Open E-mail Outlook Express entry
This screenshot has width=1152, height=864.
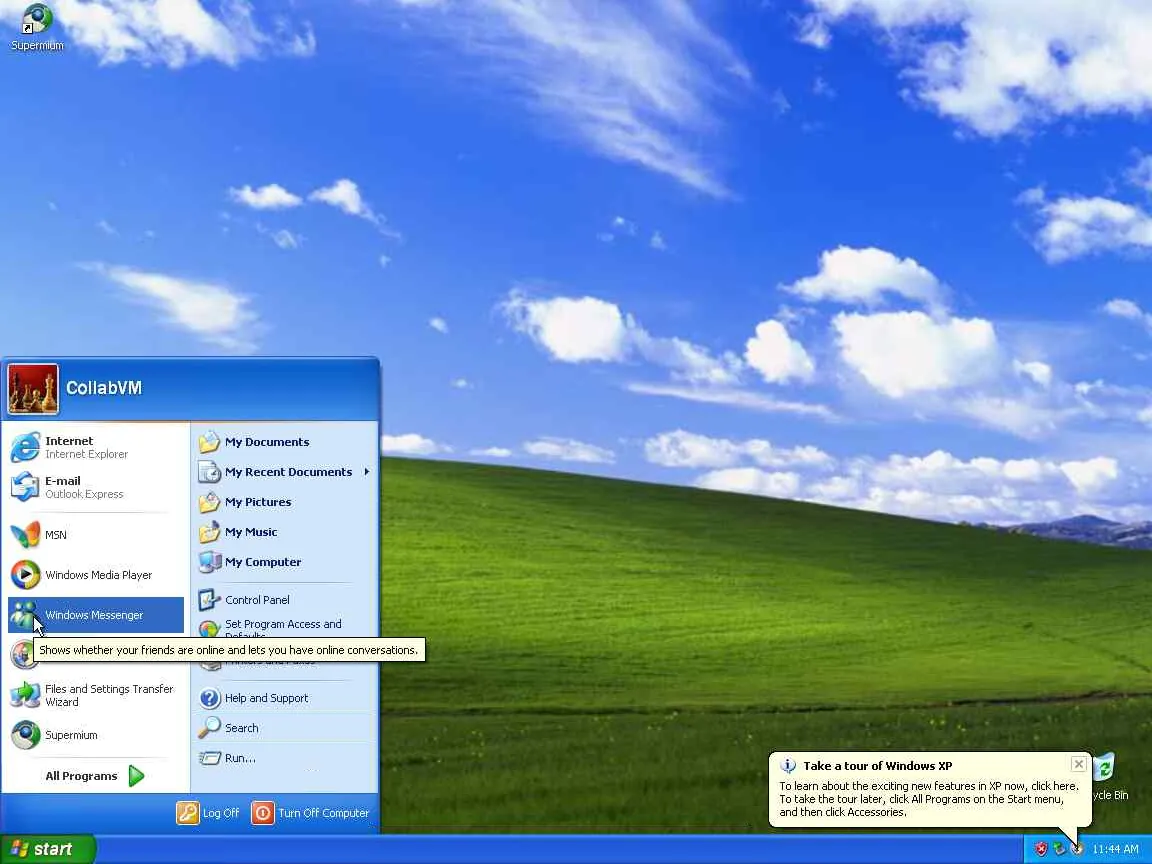point(96,487)
